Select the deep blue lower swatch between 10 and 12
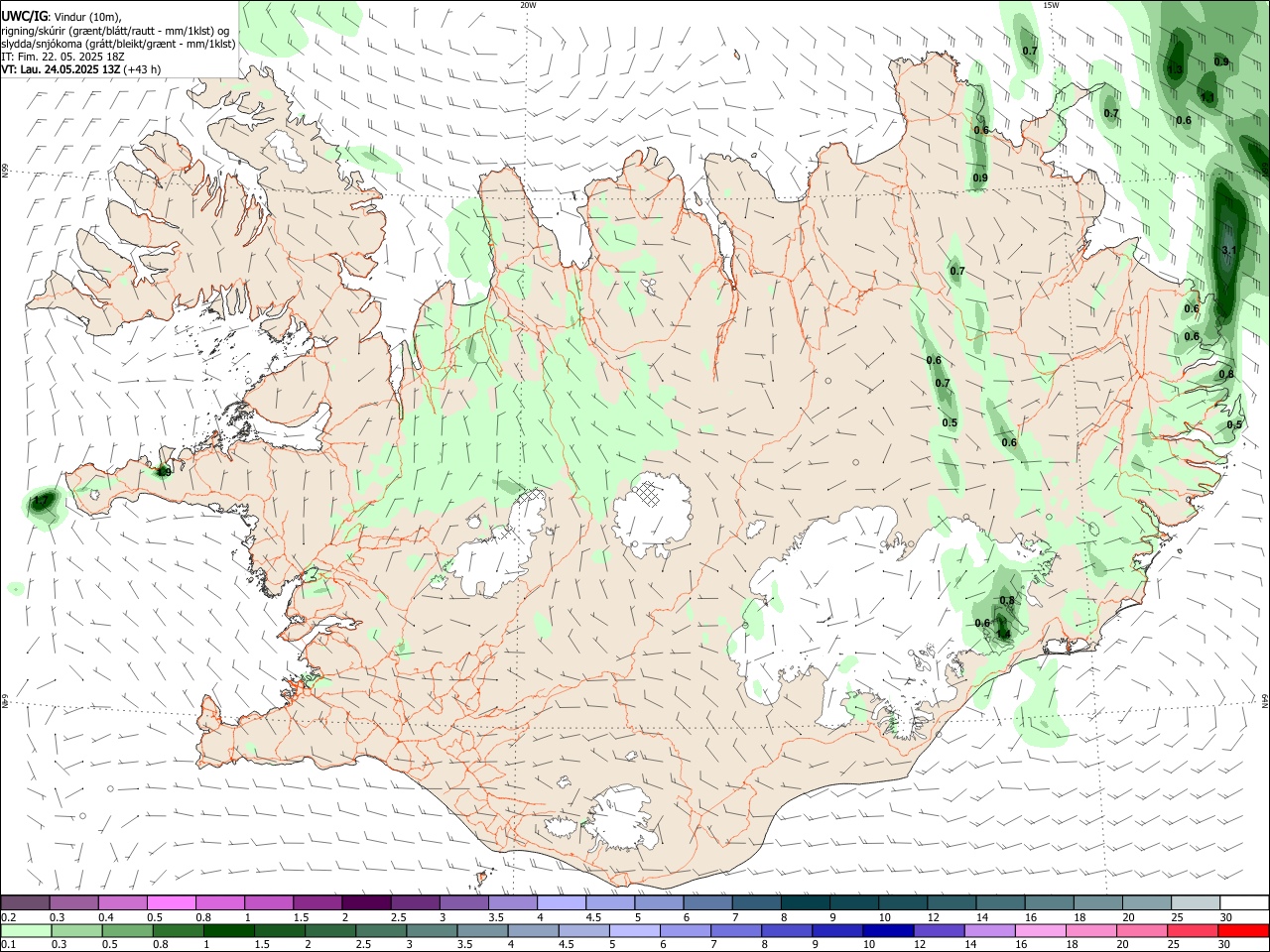 [x=887, y=930]
